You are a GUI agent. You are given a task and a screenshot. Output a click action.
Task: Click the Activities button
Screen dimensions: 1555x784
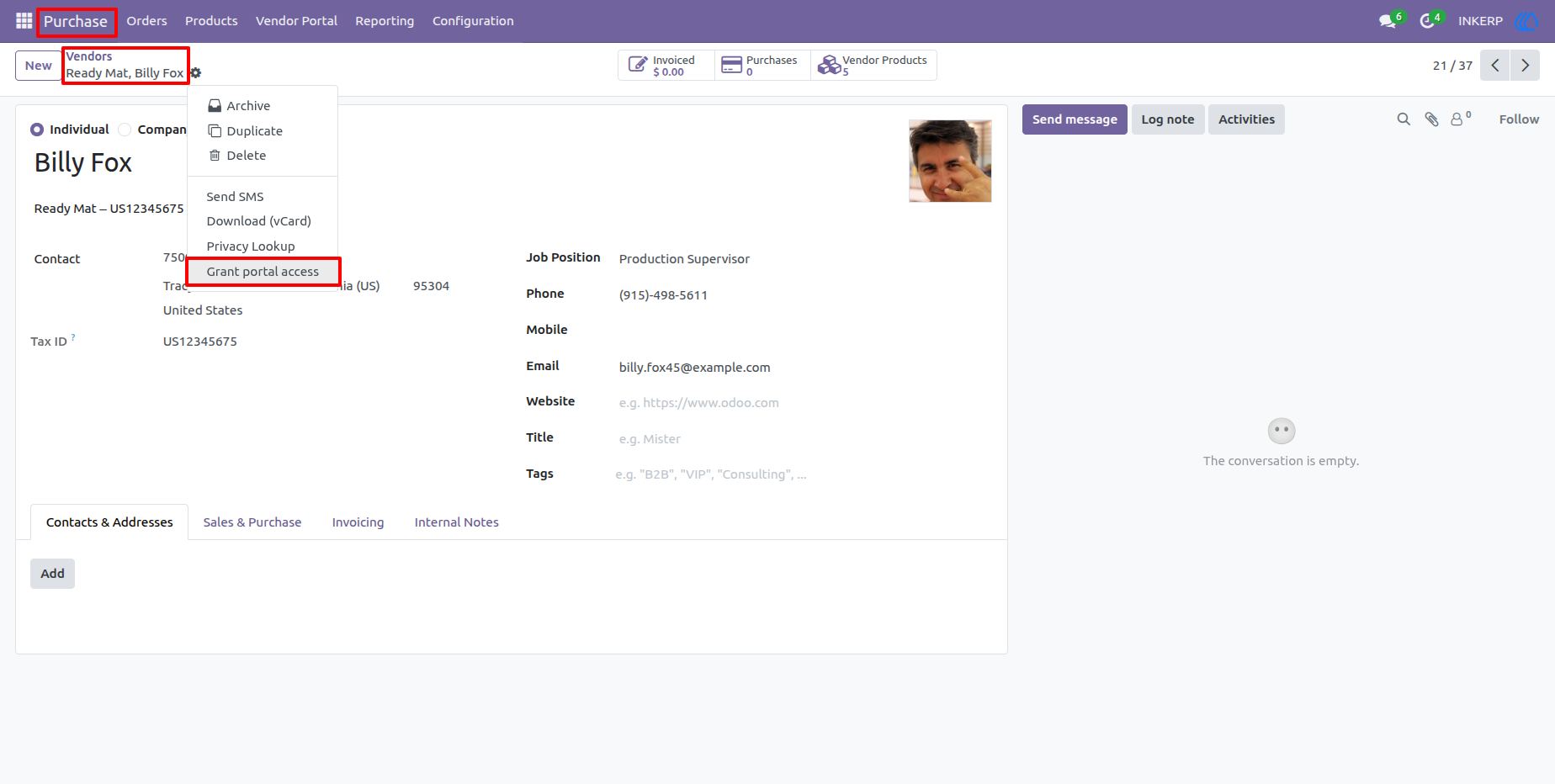(x=1246, y=119)
